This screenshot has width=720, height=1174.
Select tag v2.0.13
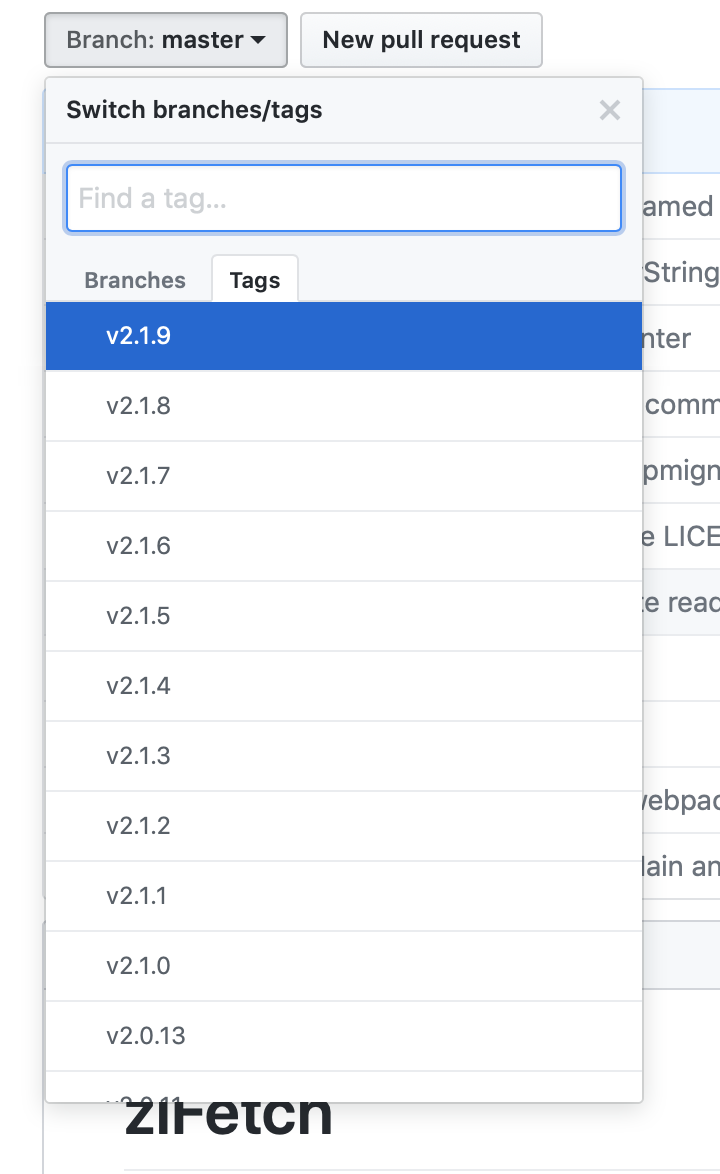(x=344, y=1036)
